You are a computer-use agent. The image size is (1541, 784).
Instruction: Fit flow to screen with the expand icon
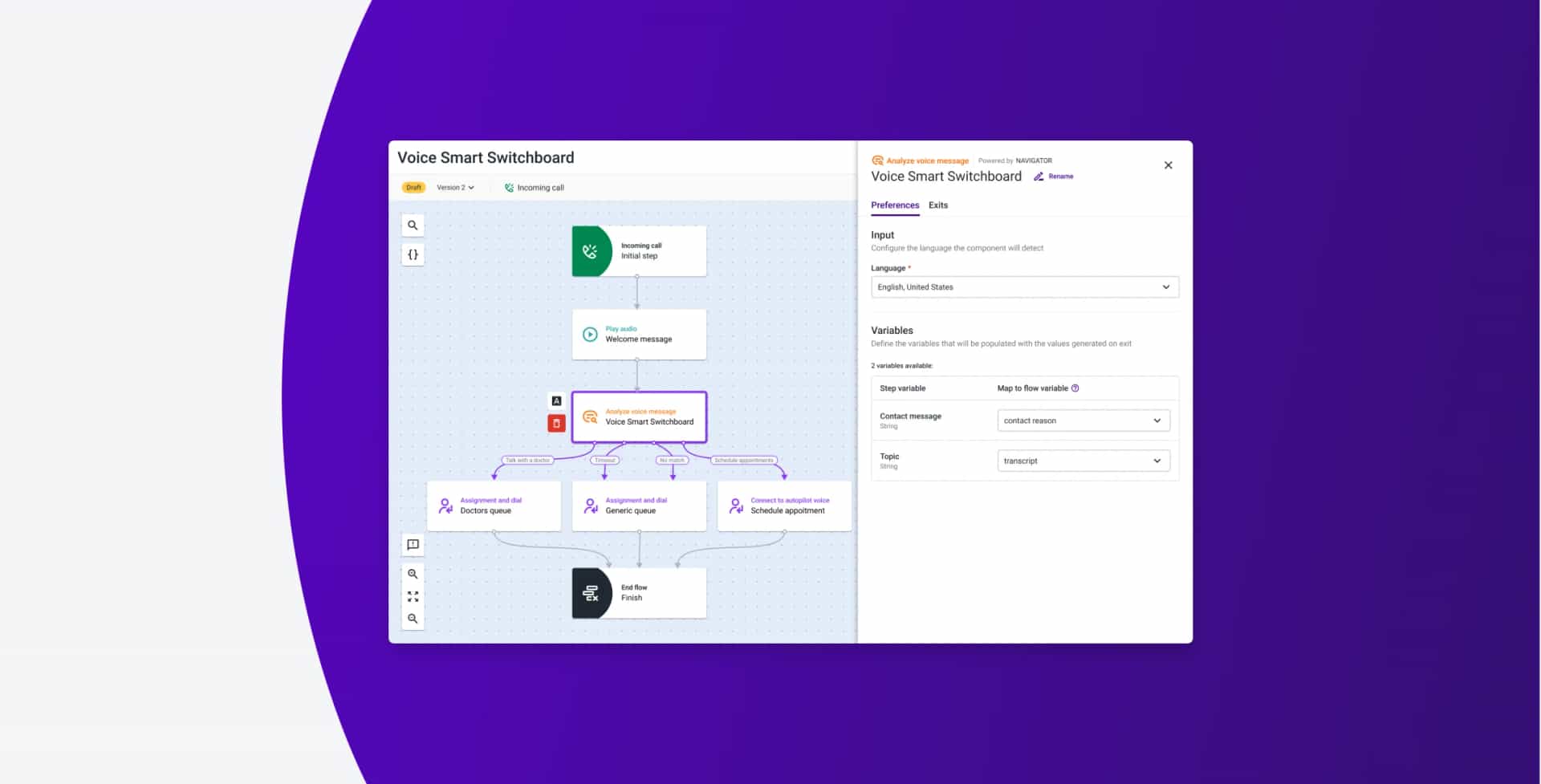click(413, 595)
